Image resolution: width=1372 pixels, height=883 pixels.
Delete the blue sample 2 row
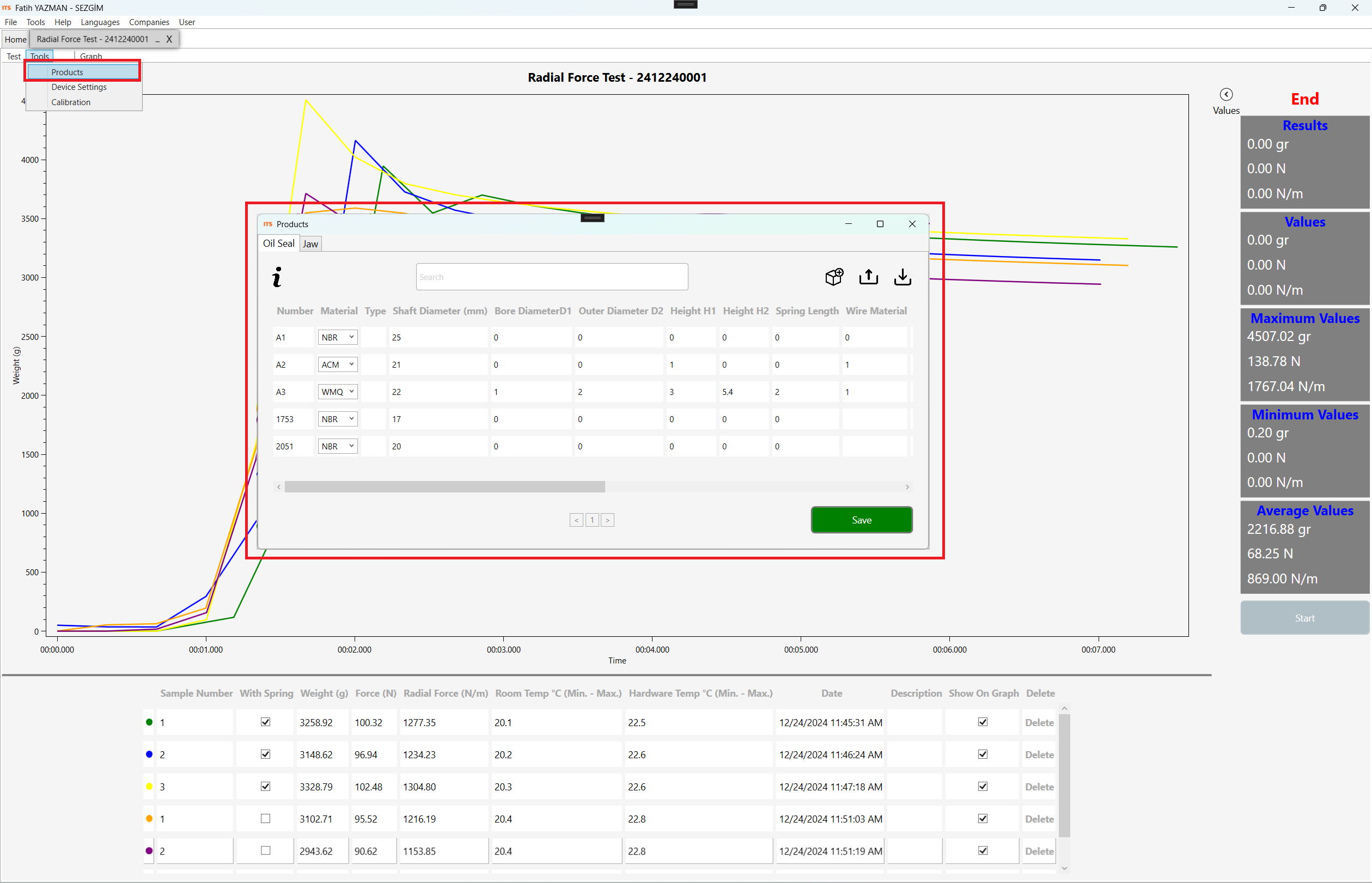(x=1039, y=754)
